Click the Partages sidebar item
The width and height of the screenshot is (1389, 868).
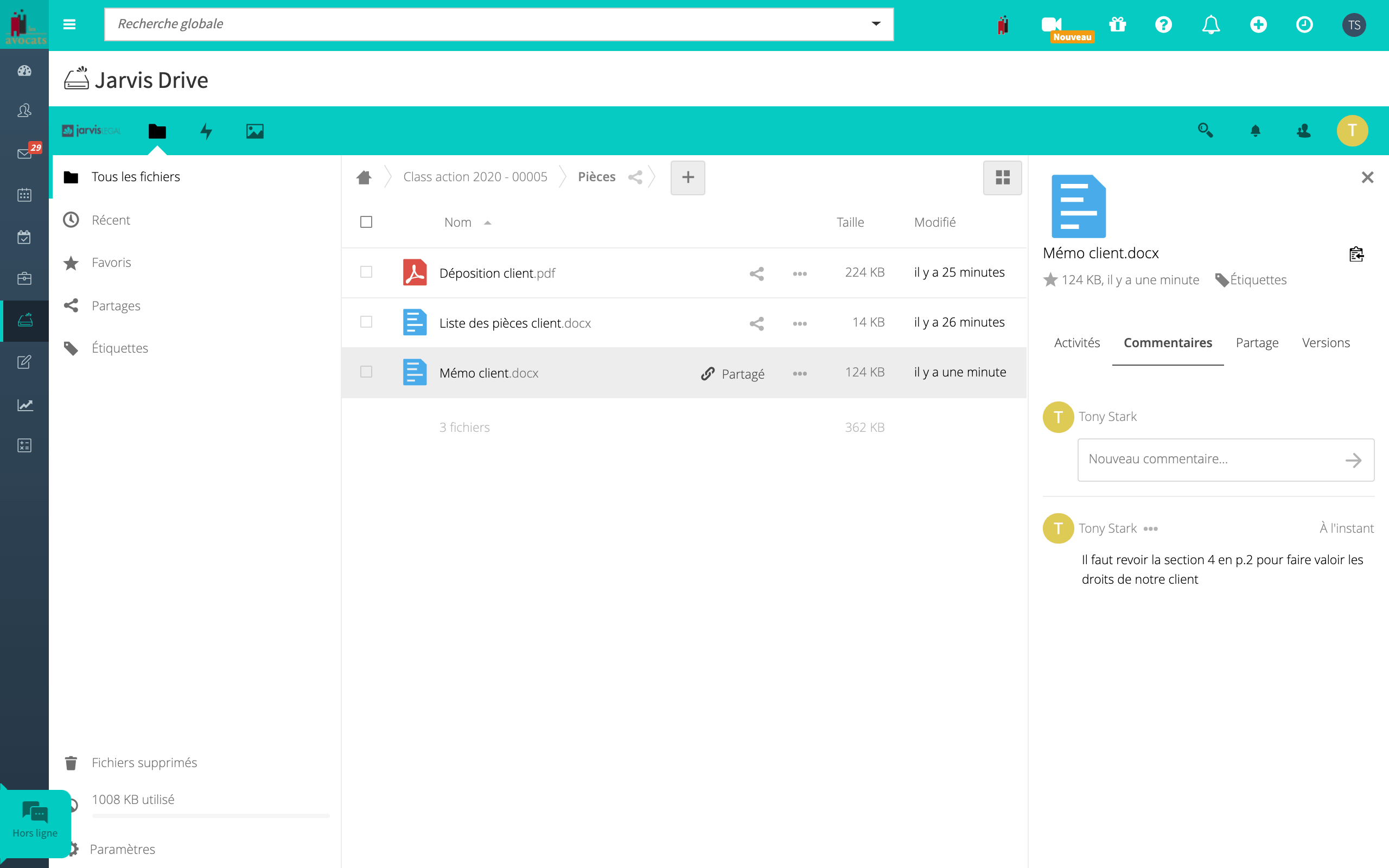[115, 305]
